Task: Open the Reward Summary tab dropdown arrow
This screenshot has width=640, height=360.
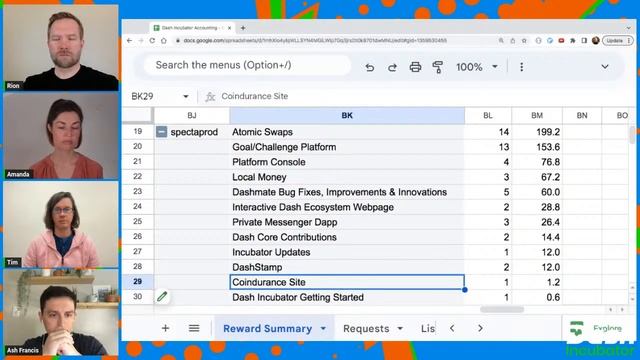Action: (x=323, y=329)
